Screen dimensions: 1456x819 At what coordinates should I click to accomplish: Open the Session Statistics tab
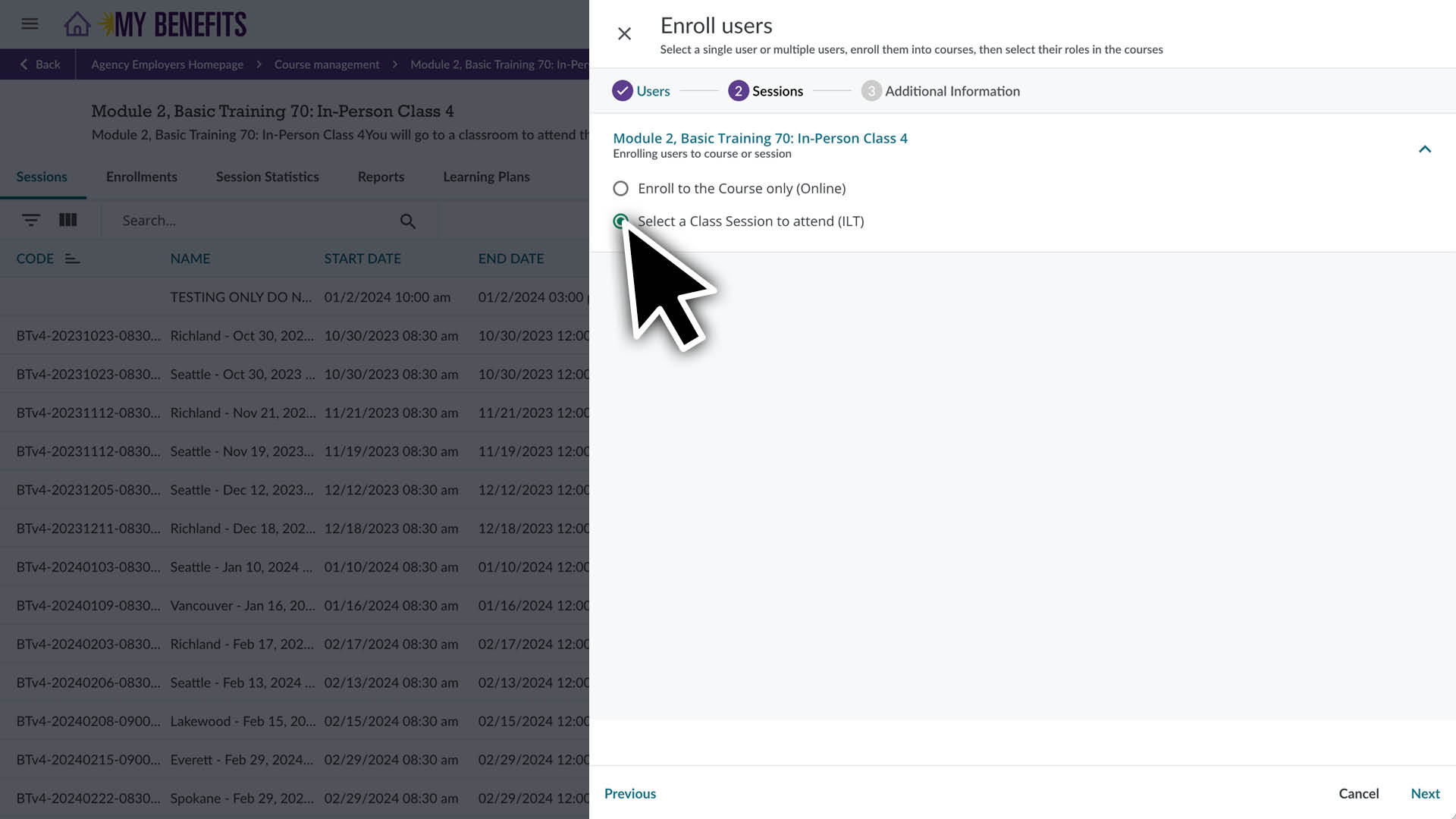(x=267, y=177)
